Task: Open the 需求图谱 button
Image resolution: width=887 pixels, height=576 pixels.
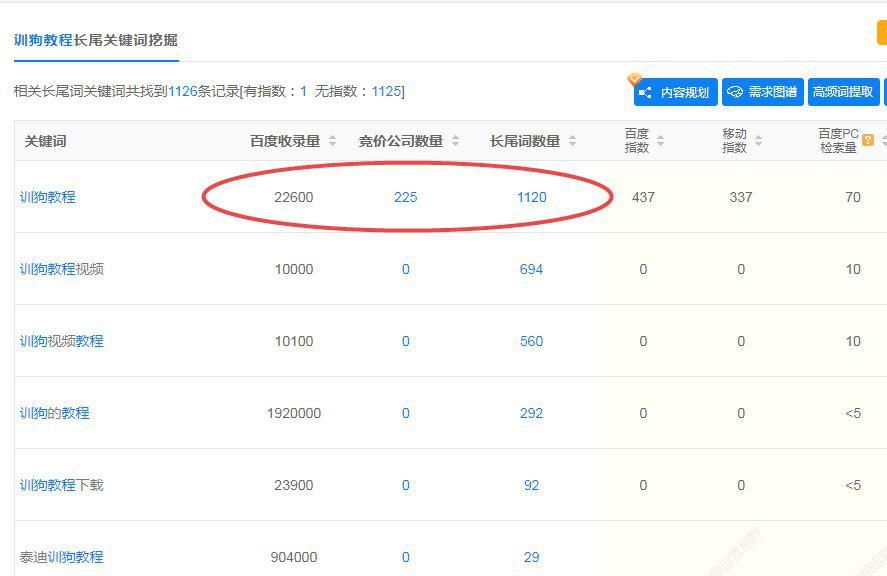Action: [763, 92]
